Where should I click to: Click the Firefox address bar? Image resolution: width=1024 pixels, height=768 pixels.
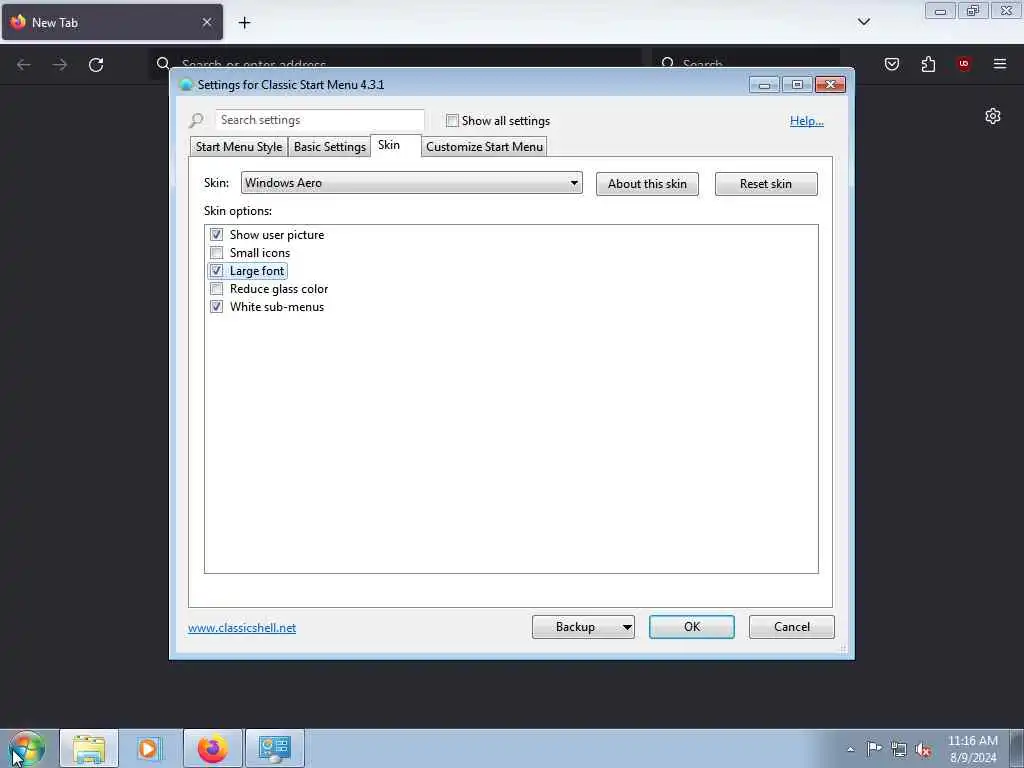click(x=395, y=64)
